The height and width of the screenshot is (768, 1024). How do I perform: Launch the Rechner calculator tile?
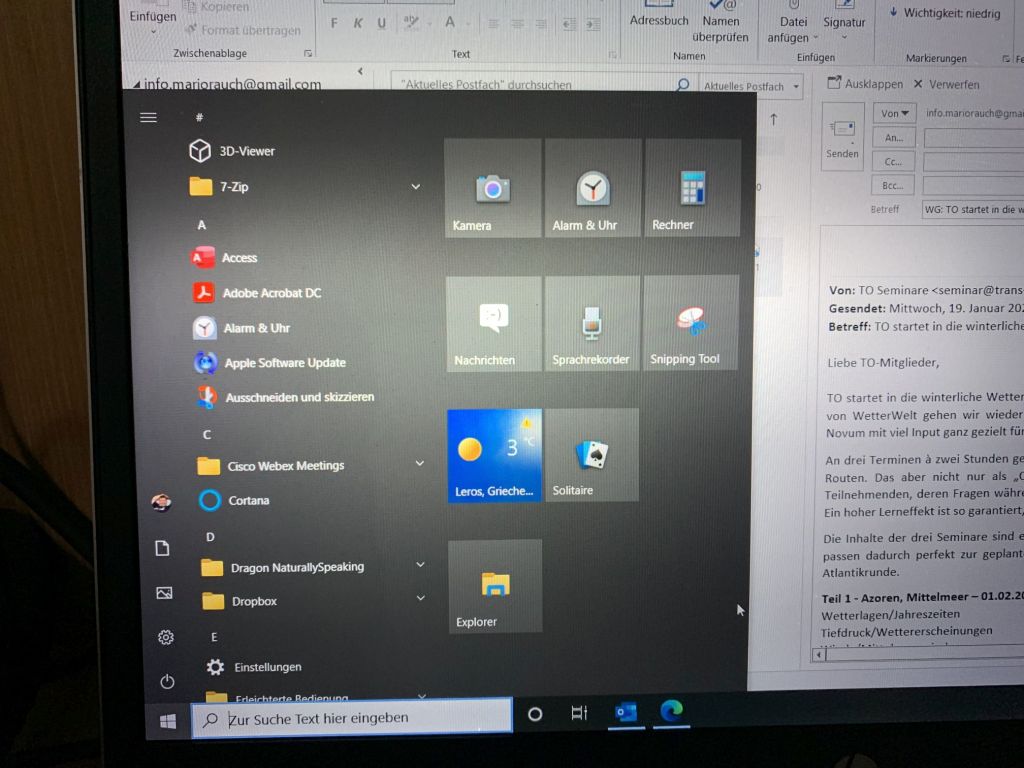point(692,189)
